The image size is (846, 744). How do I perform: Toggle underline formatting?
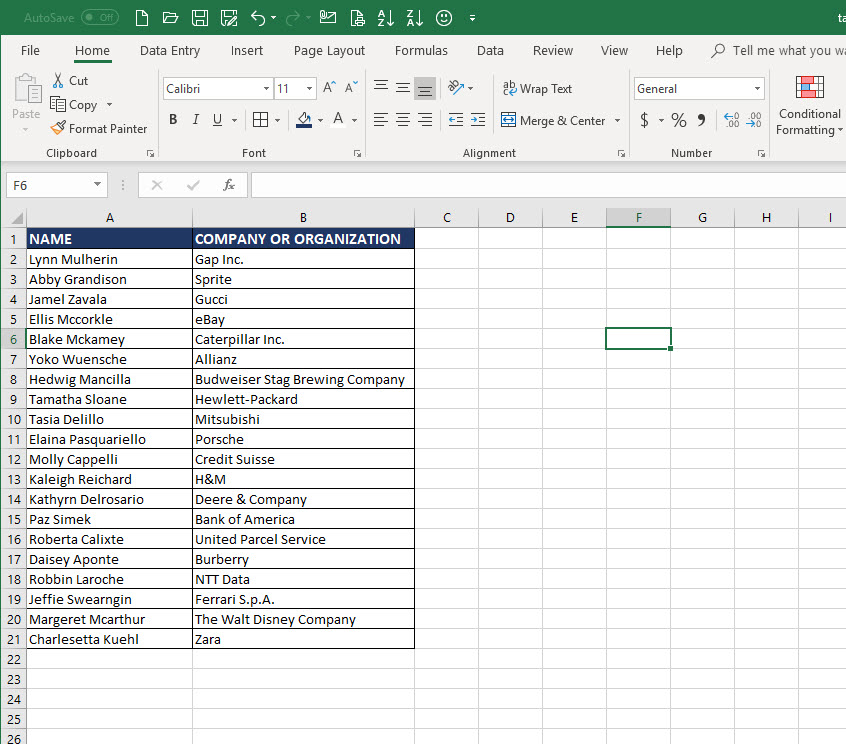pyautogui.click(x=217, y=120)
